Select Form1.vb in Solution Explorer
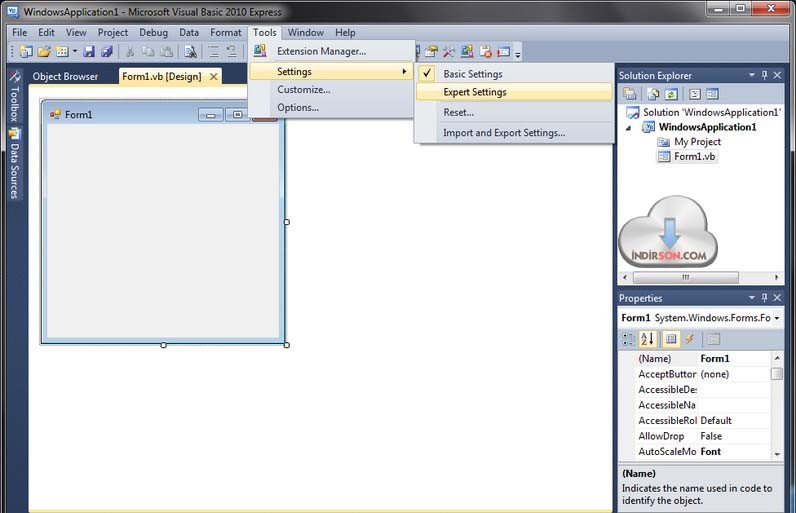Screen dimensions: 796x513 click(687, 156)
